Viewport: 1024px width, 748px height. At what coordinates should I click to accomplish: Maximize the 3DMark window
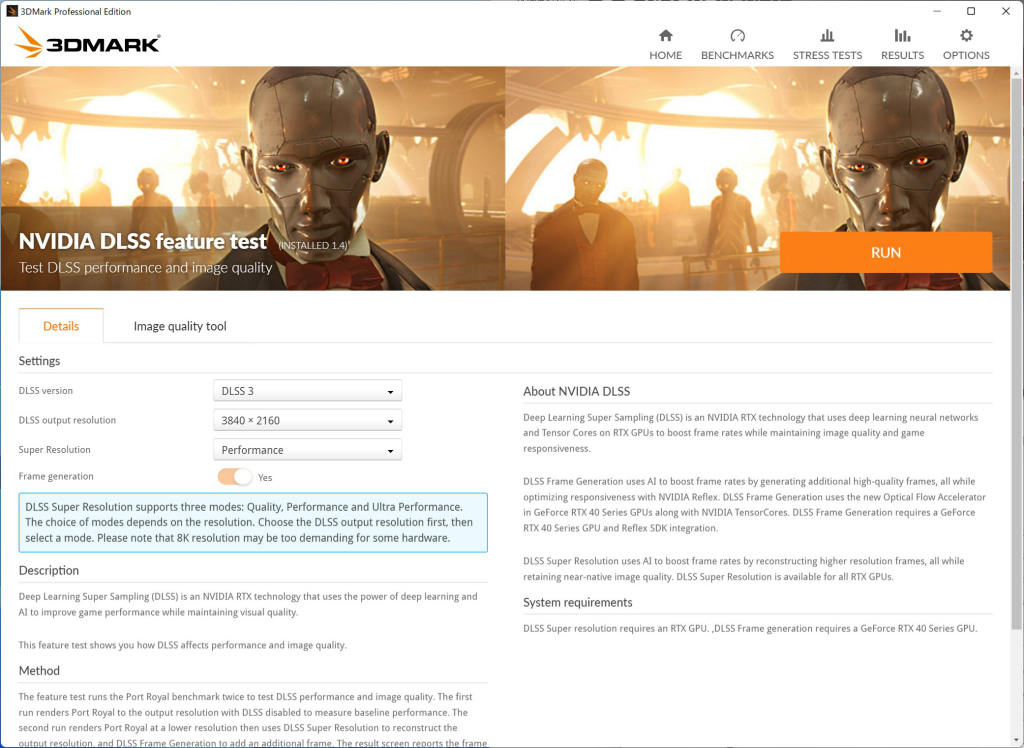971,11
